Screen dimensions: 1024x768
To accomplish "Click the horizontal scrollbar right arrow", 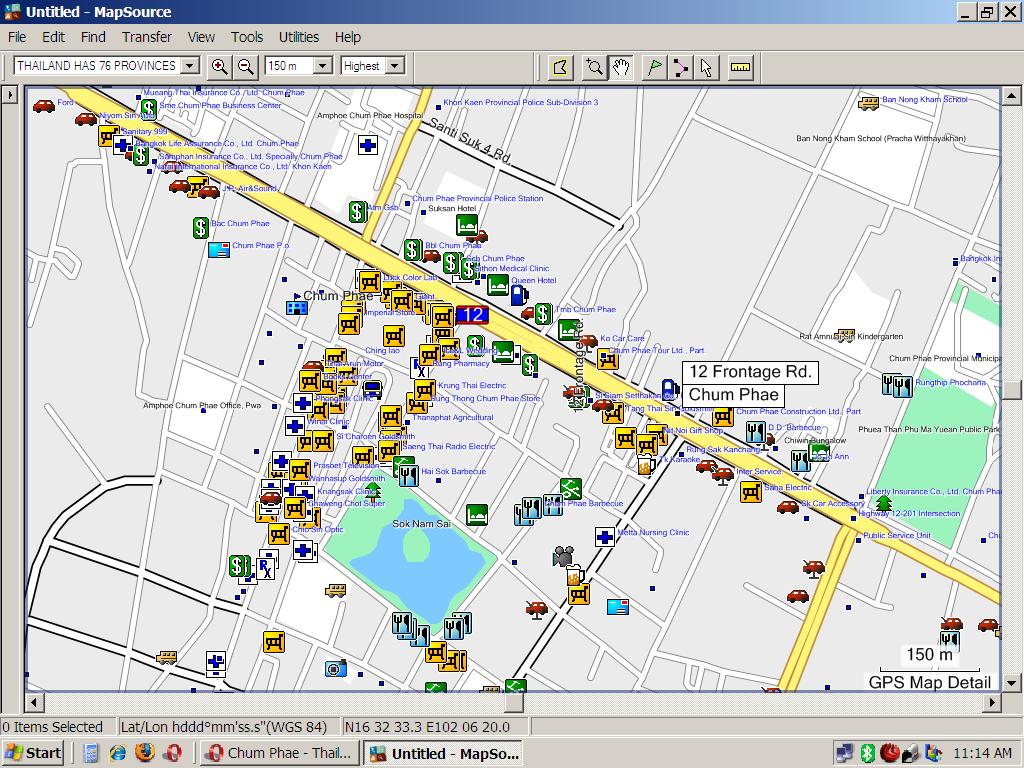I will pyautogui.click(x=992, y=703).
